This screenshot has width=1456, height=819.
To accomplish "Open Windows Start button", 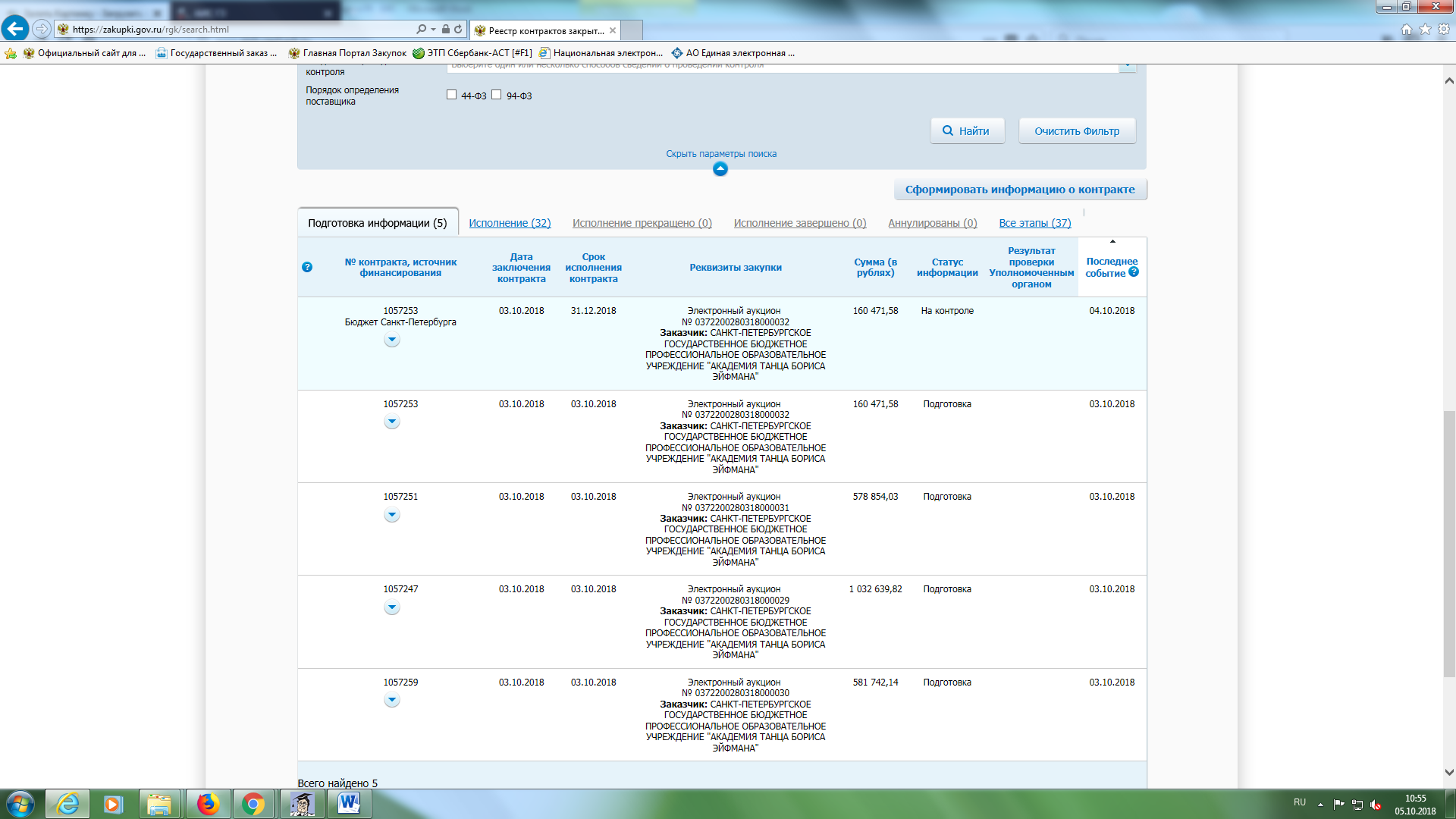I will click(x=20, y=804).
